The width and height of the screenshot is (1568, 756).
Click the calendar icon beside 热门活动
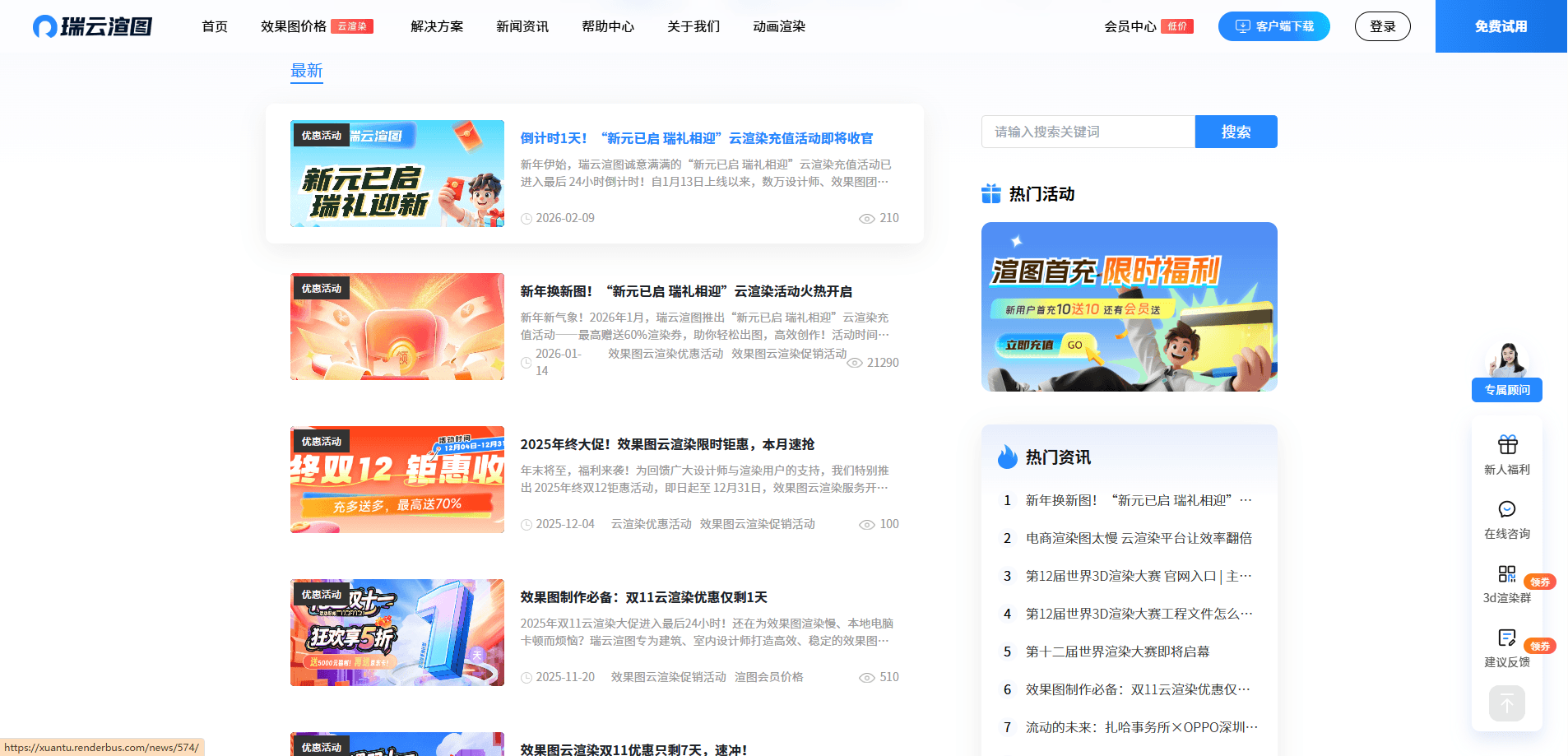click(990, 193)
